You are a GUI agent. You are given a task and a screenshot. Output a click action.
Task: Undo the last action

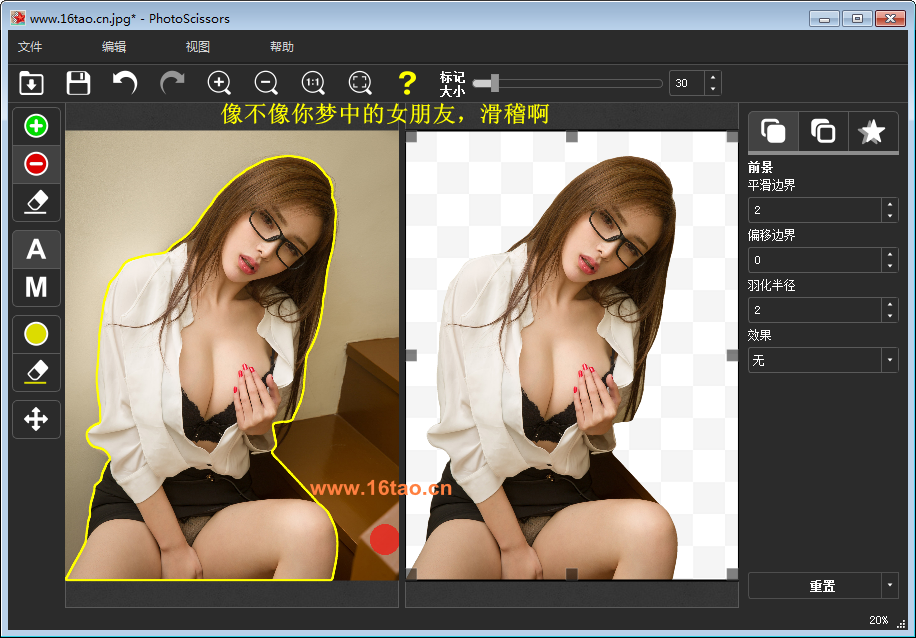(125, 83)
